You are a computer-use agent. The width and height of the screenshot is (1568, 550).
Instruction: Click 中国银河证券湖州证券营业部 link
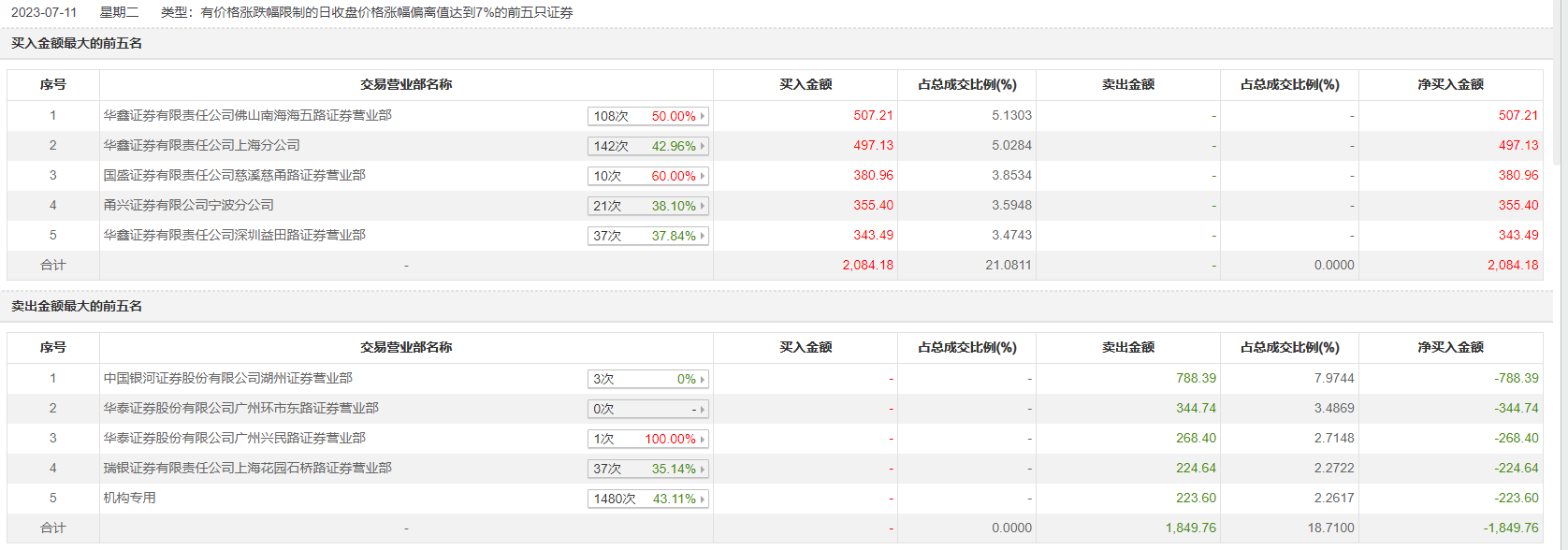(x=227, y=378)
